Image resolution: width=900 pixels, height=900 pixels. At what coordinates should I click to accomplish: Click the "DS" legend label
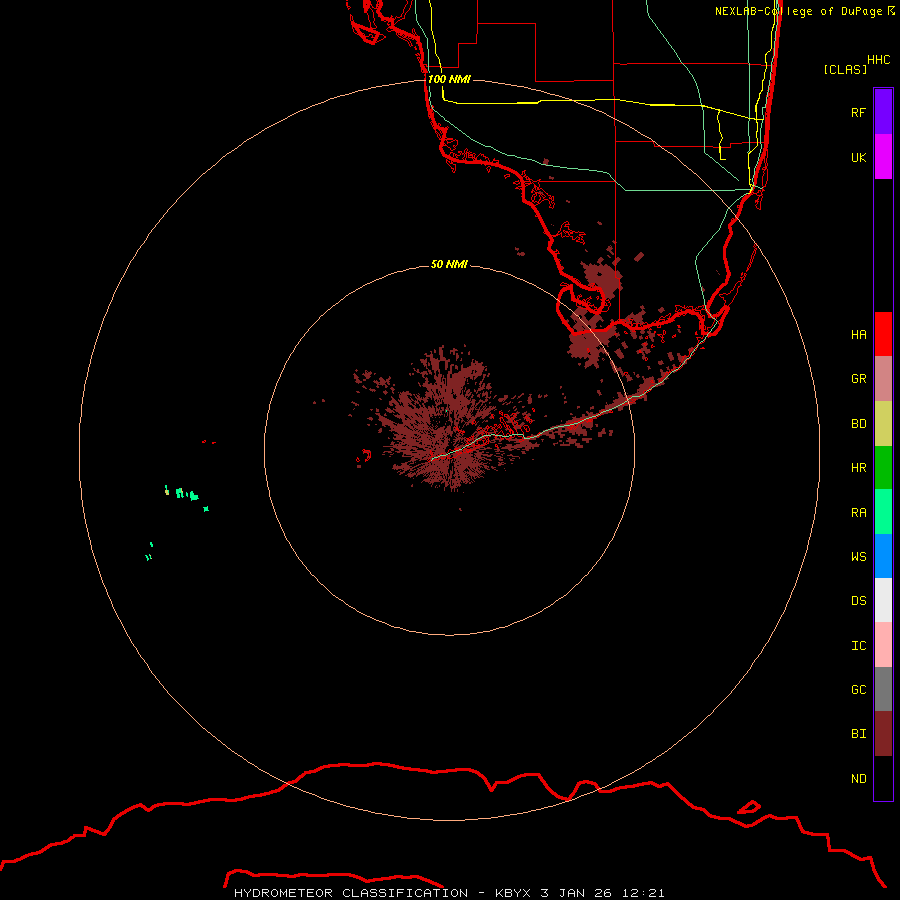pos(858,601)
